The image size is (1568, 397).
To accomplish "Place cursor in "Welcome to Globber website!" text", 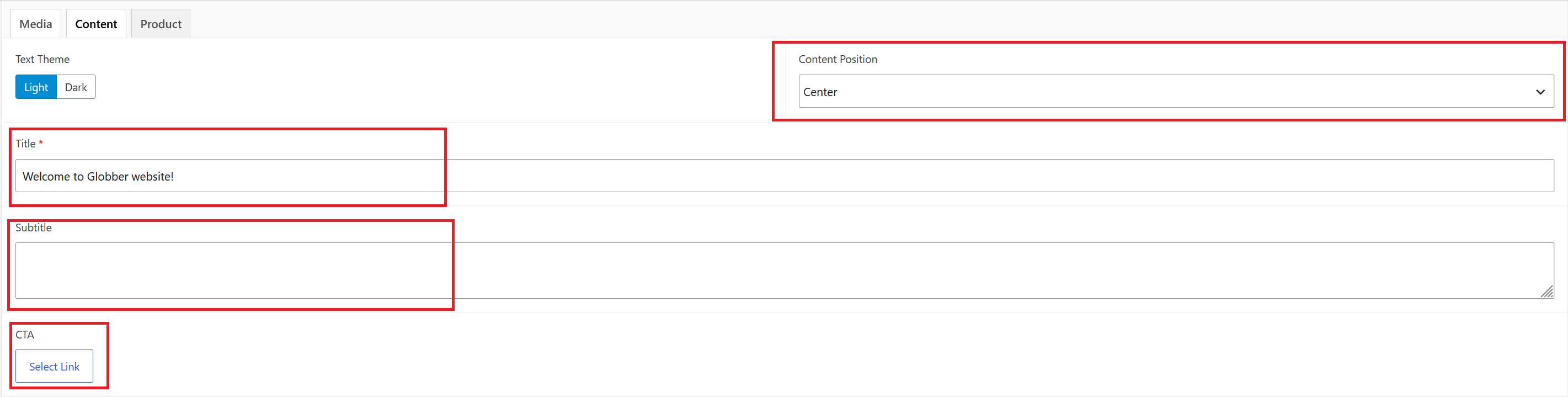I will [x=98, y=177].
